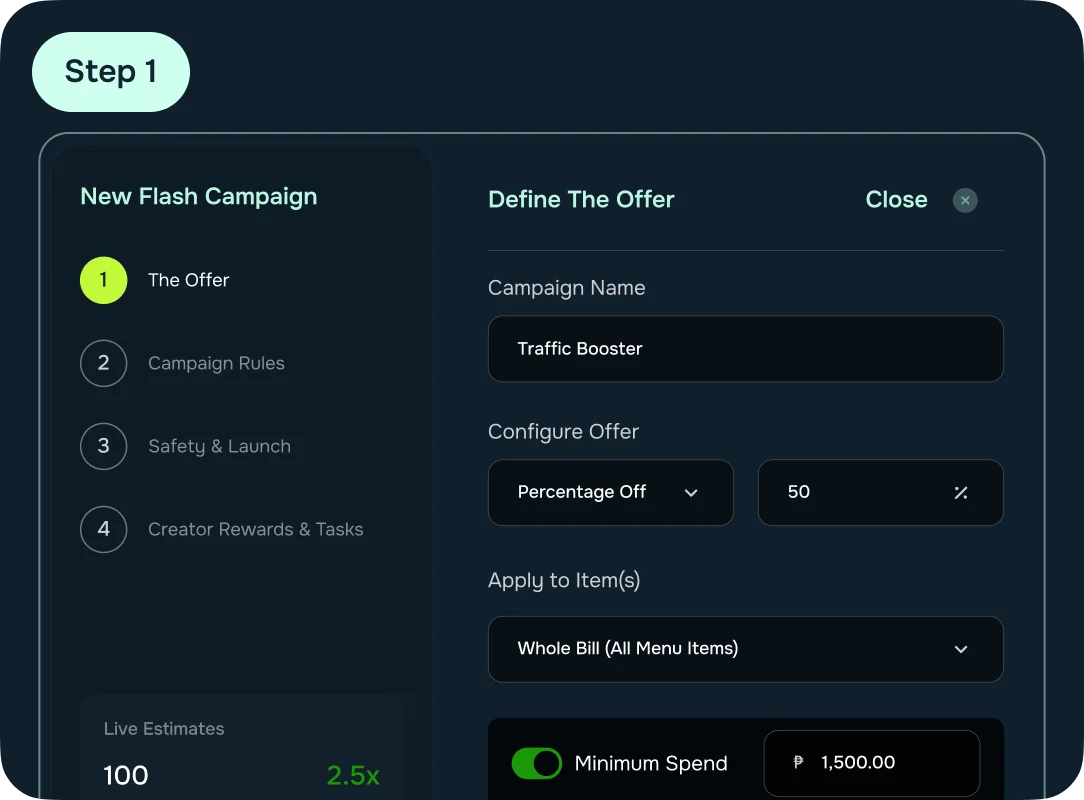
Task: Open the Percentage Off dropdown
Action: [x=610, y=492]
